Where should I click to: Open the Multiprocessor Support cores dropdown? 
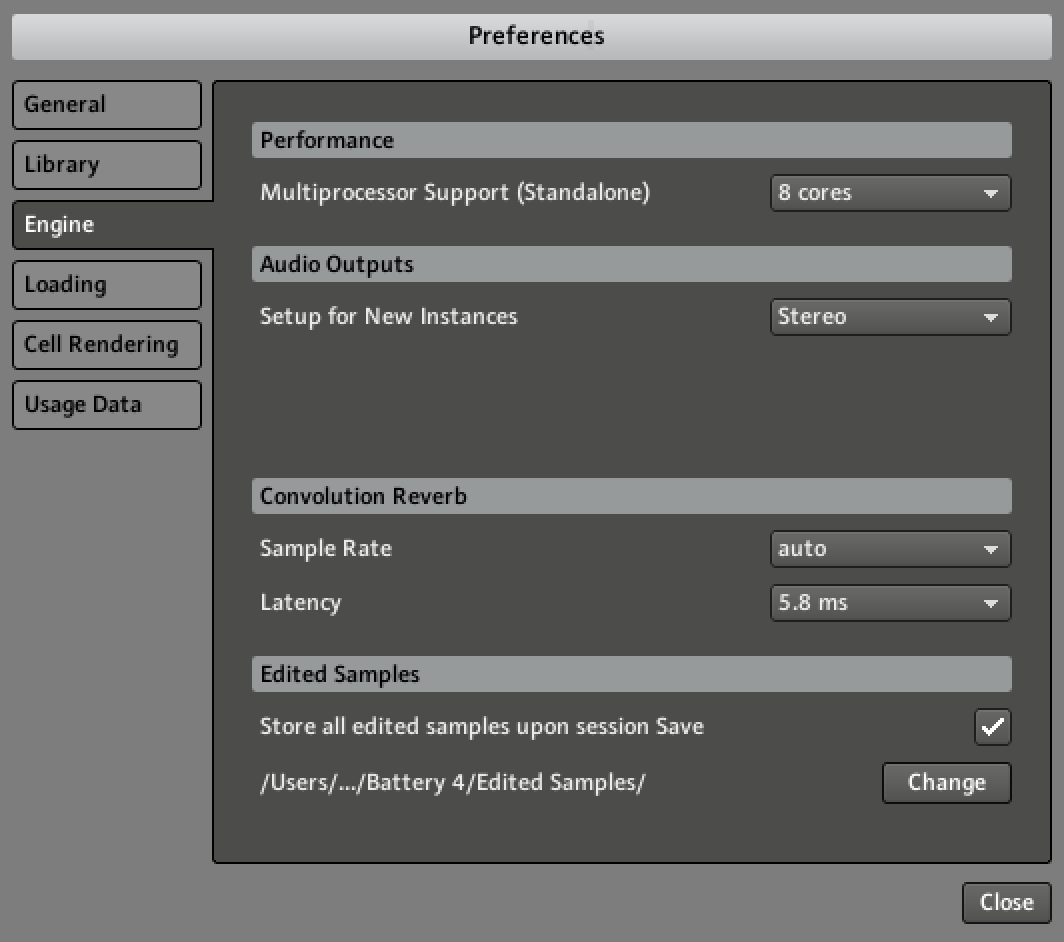(x=890, y=193)
